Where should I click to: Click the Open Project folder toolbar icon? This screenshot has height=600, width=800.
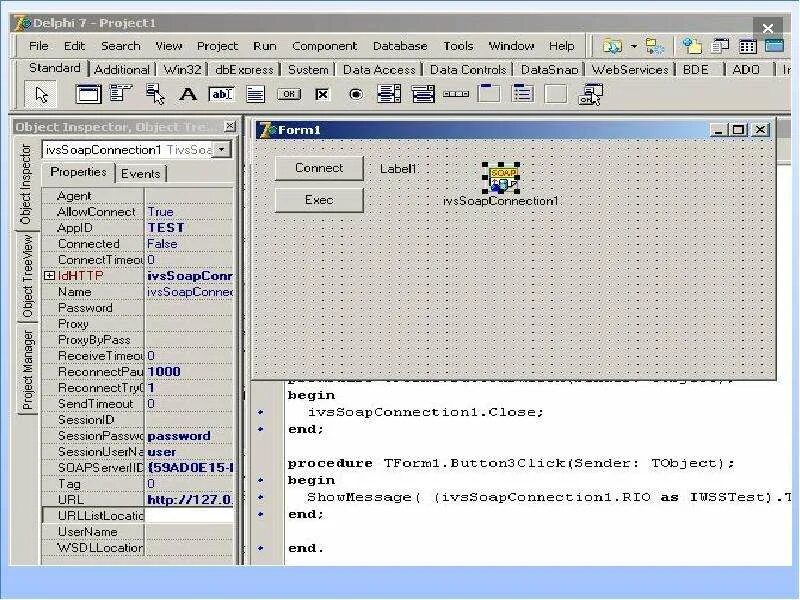pos(612,46)
